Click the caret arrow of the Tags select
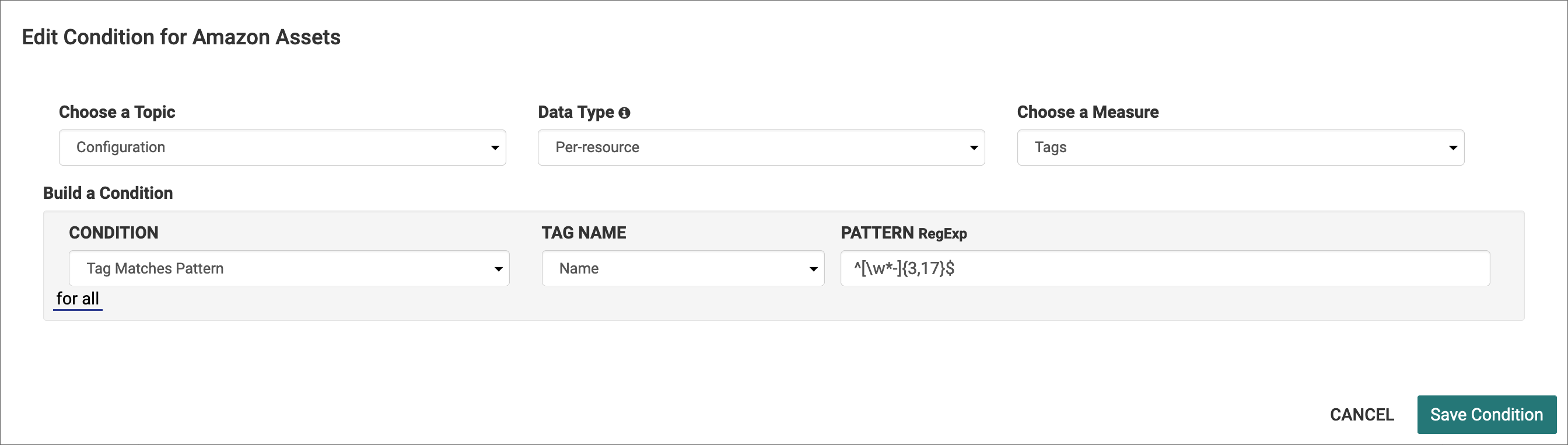This screenshot has height=445, width=1568. (1452, 148)
